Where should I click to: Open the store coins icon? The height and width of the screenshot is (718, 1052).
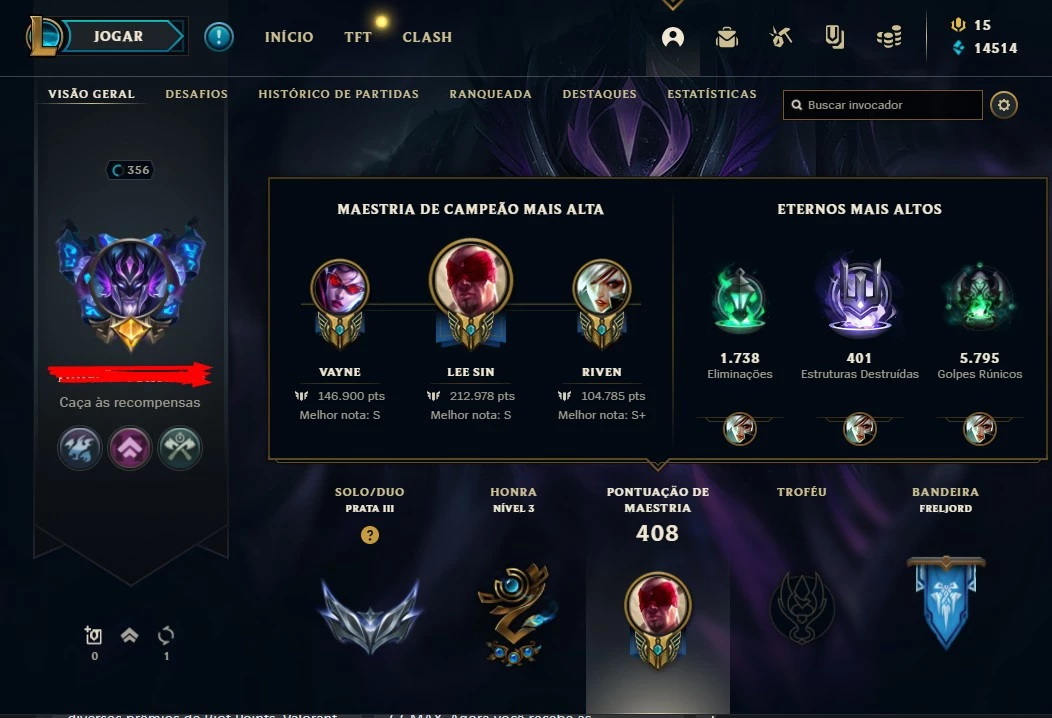889,37
